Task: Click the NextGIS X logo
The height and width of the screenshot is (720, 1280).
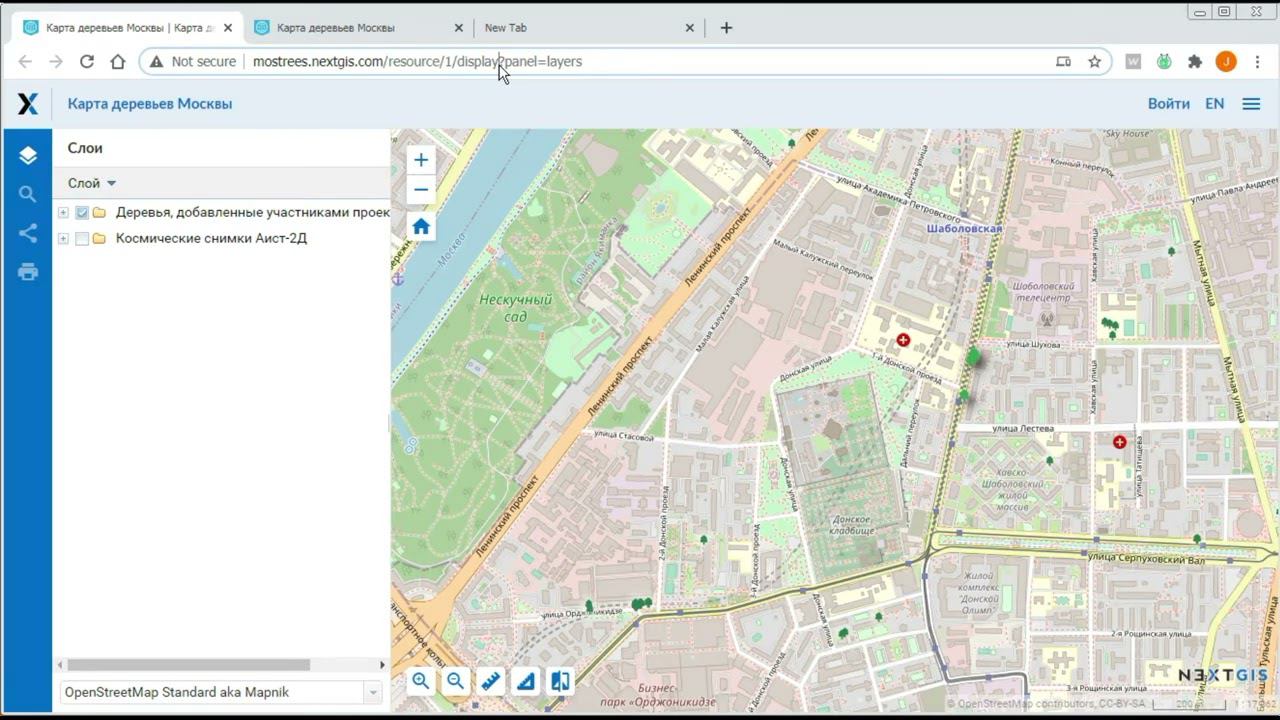Action: point(28,103)
